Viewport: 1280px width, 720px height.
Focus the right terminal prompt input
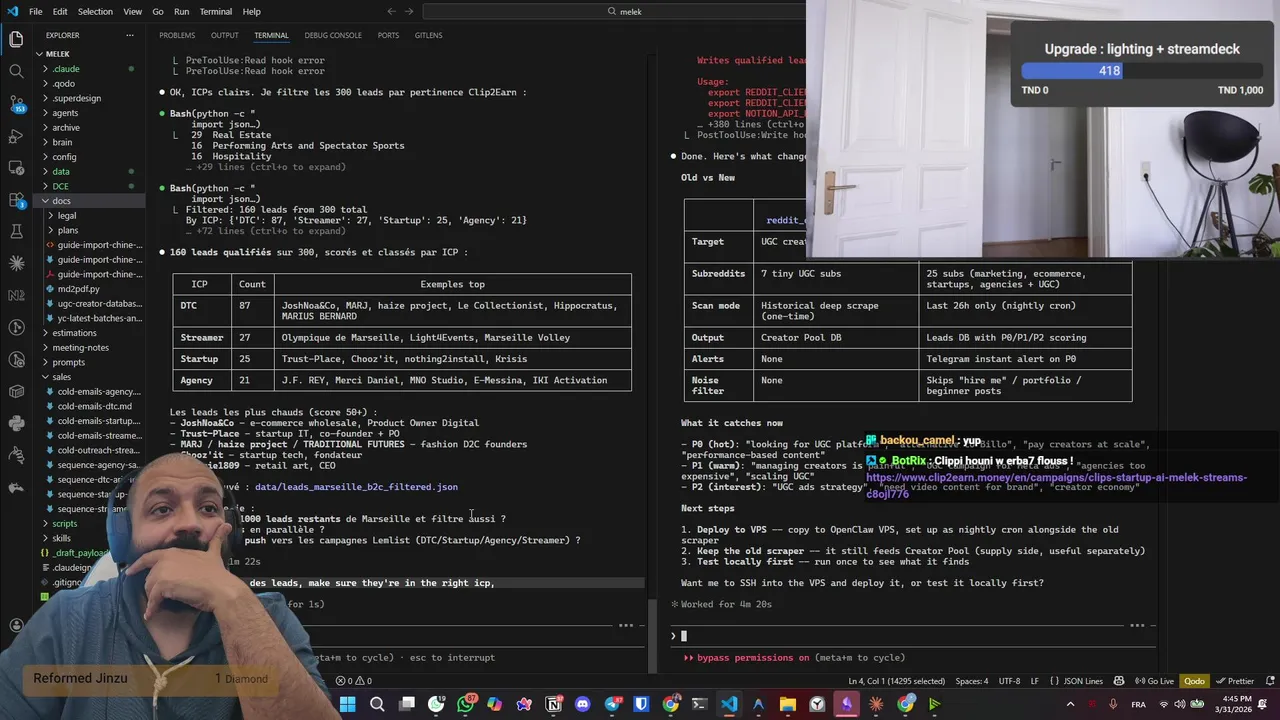point(915,636)
